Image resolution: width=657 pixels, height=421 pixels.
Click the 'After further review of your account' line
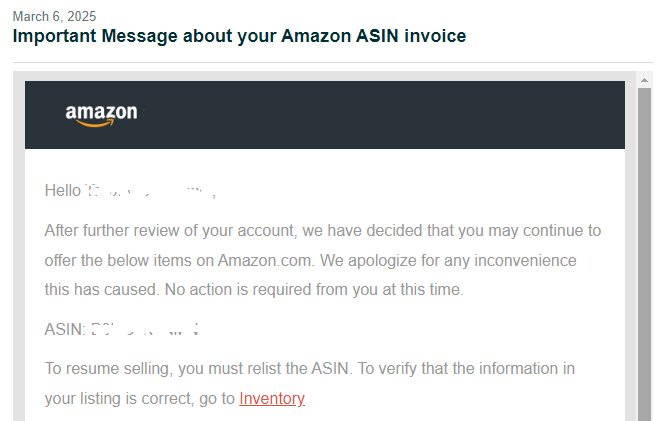[x=171, y=230]
